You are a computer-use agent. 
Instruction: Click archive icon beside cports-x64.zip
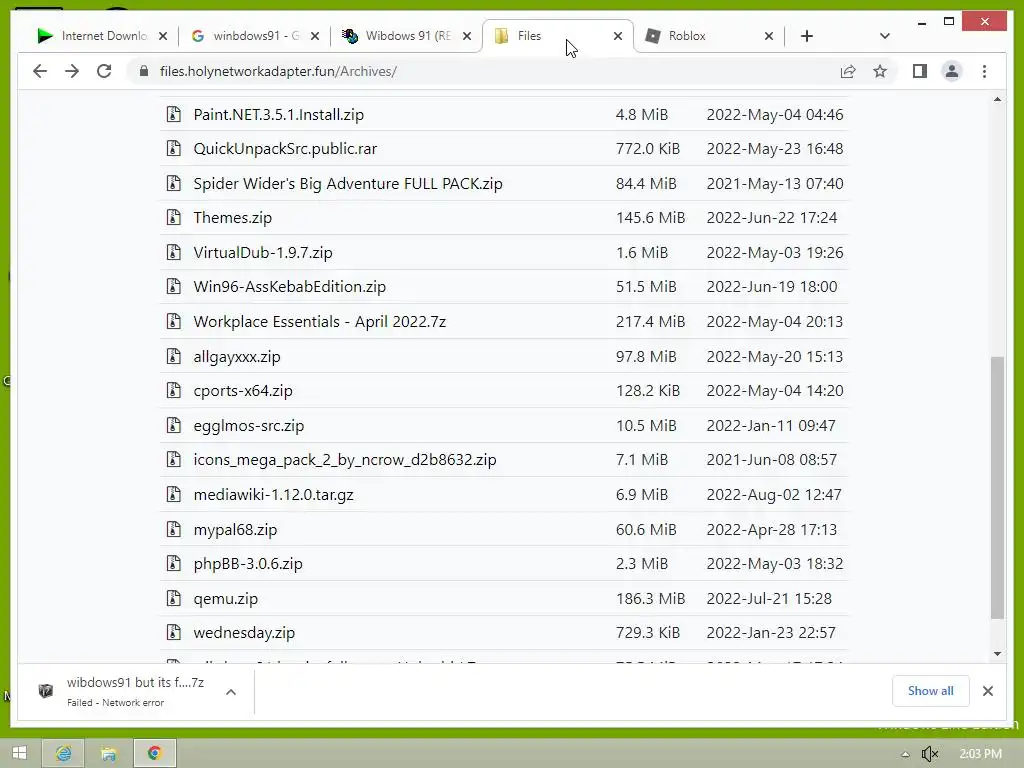click(x=173, y=390)
